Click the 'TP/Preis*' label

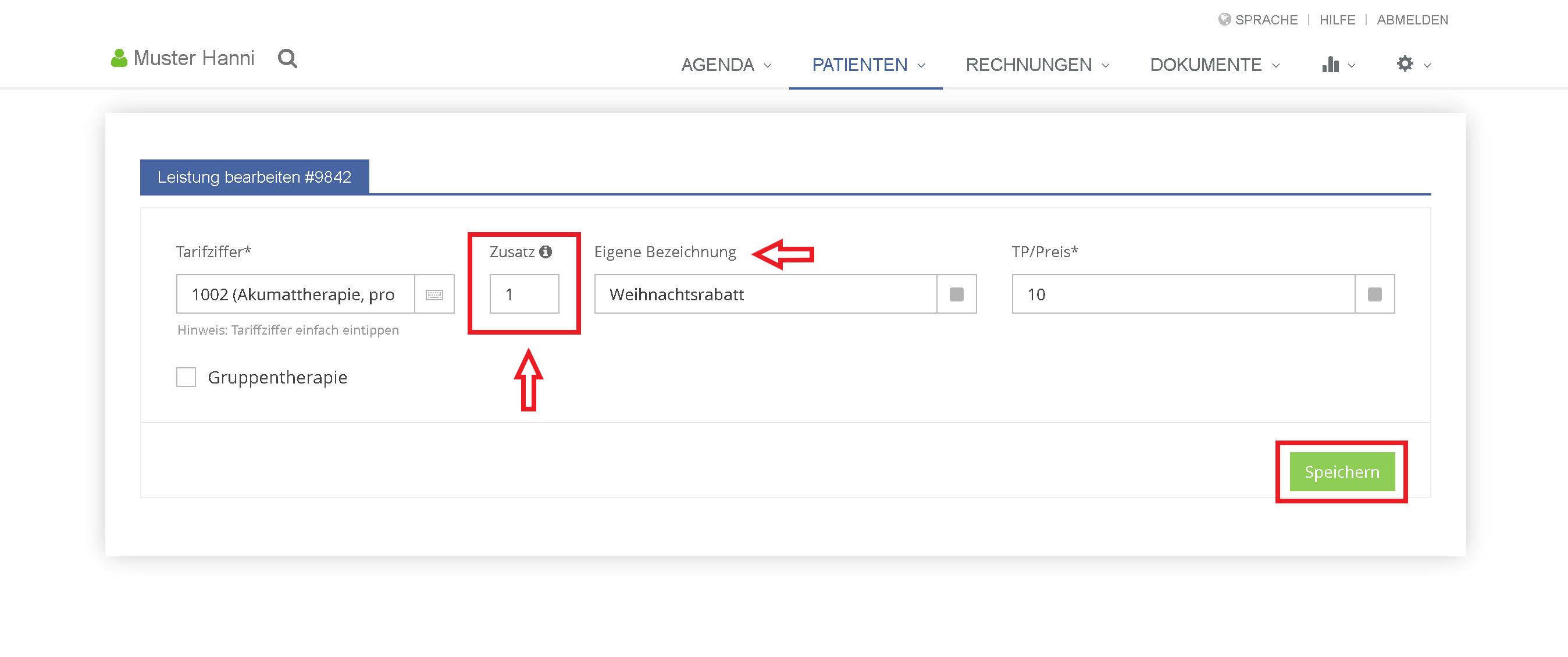pyautogui.click(x=1045, y=251)
